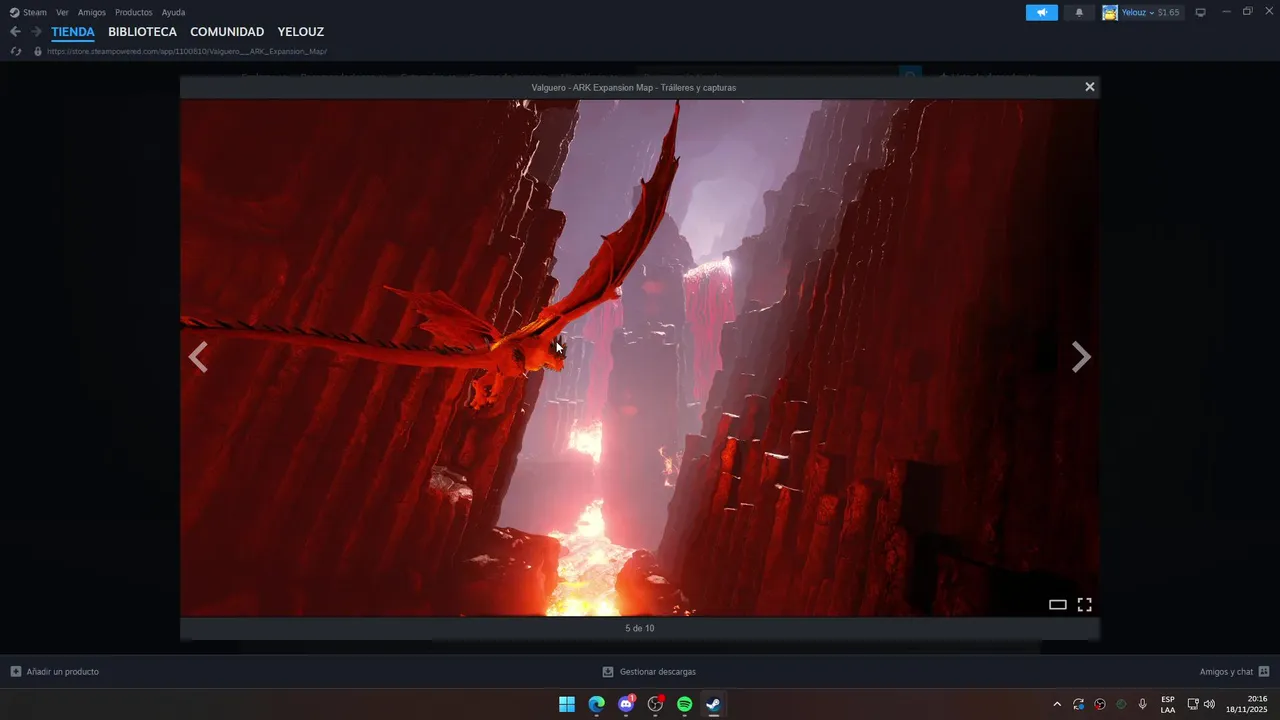The width and height of the screenshot is (1280, 720).
Task: Switch viewer to theater mode
Action: click(1058, 605)
